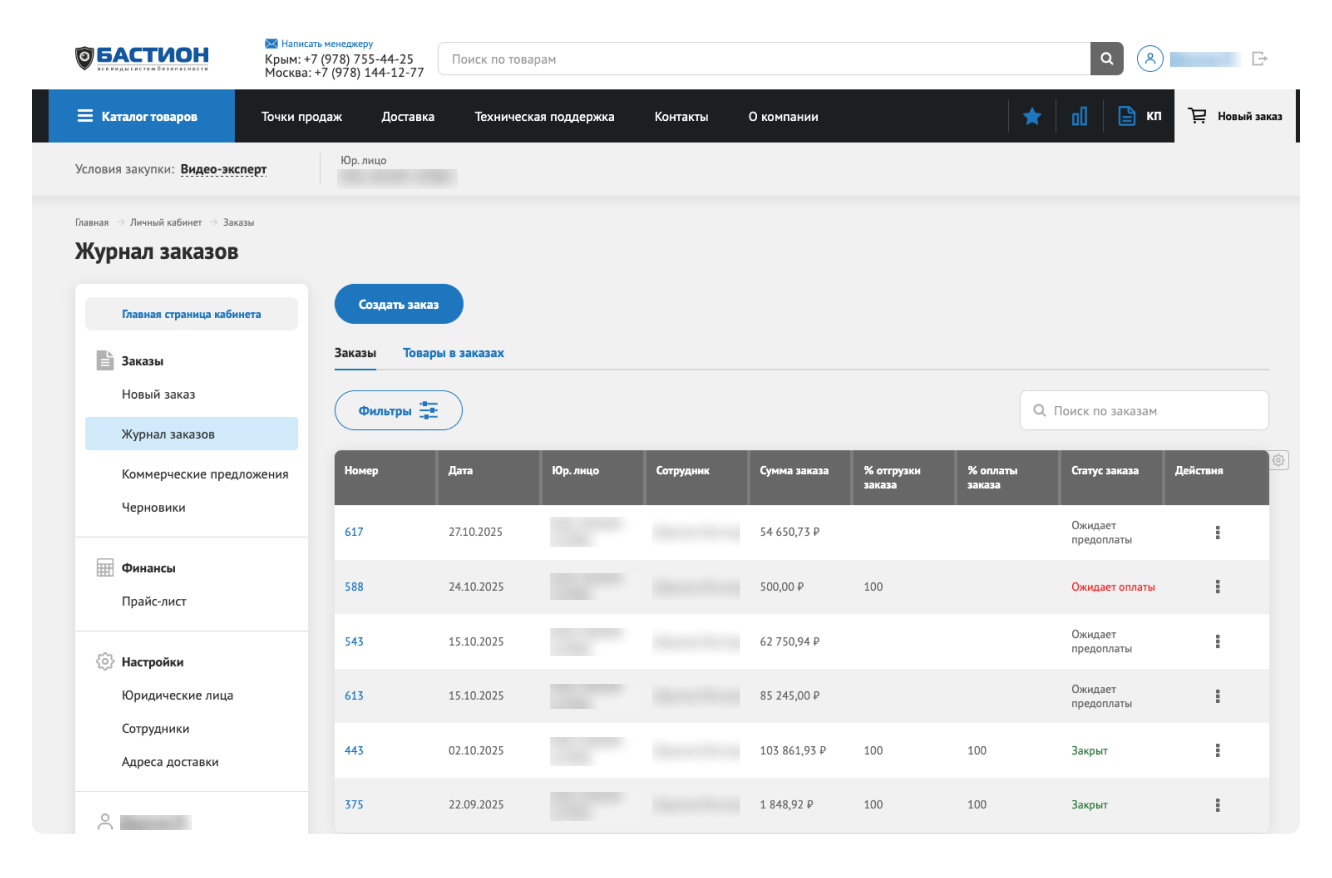The height and width of the screenshot is (878, 1332).
Task: Open the comparison bar chart icon
Action: [1079, 117]
